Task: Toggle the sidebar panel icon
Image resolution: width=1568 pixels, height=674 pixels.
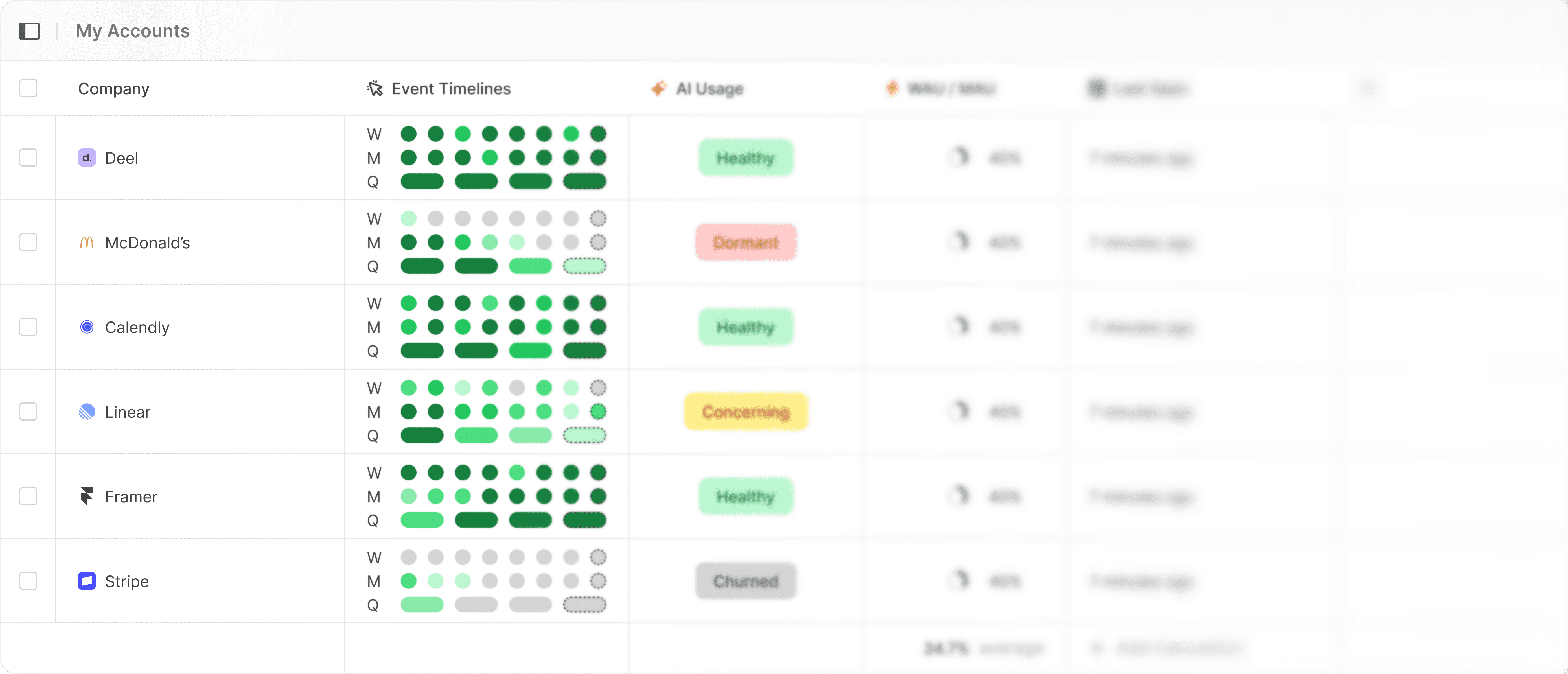Action: pos(29,31)
